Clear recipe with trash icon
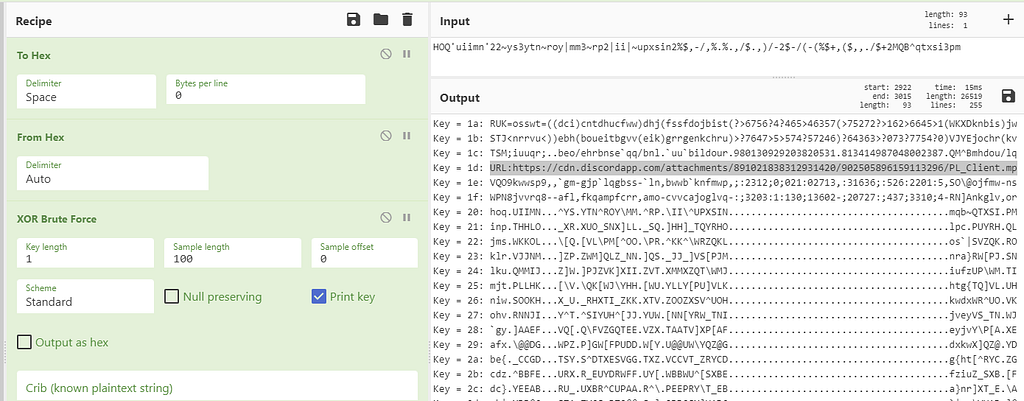 coord(408,20)
